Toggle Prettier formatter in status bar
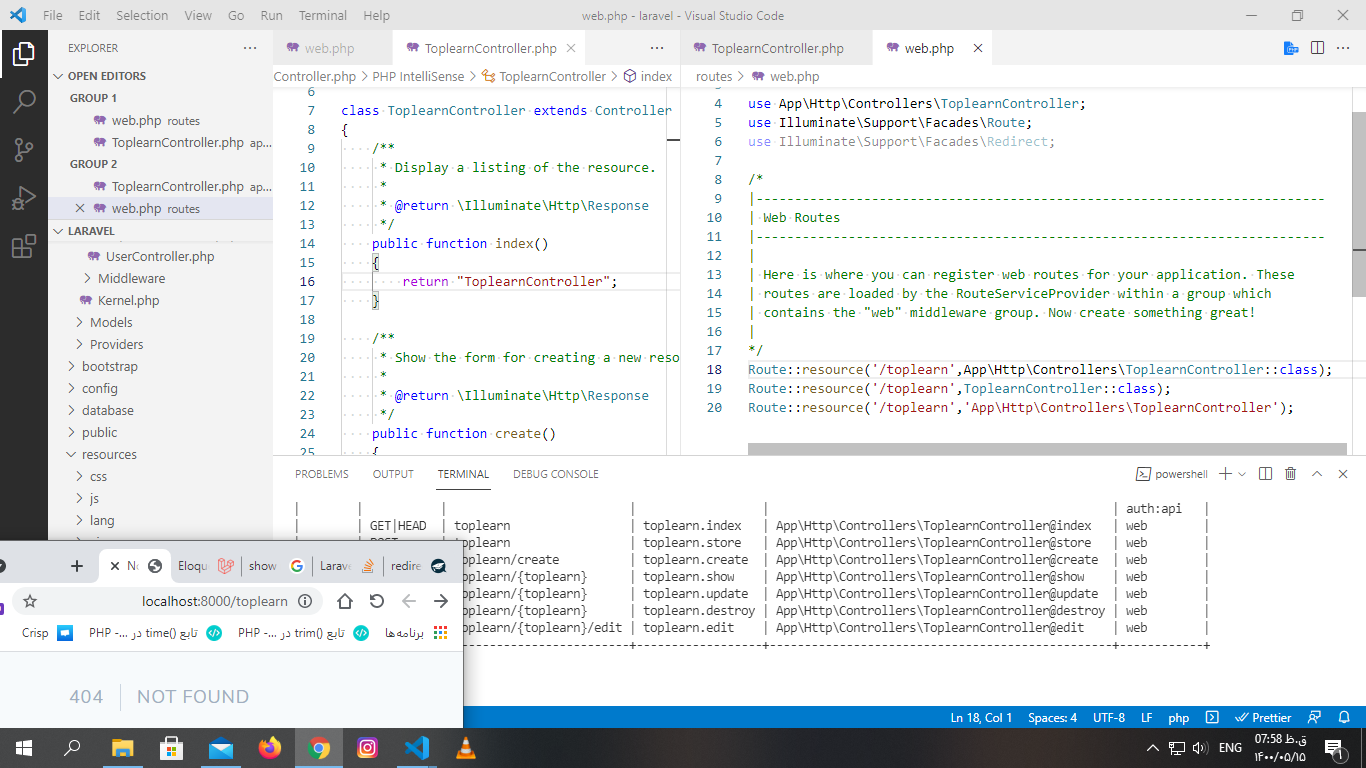This screenshot has height=768, width=1366. (x=1264, y=717)
